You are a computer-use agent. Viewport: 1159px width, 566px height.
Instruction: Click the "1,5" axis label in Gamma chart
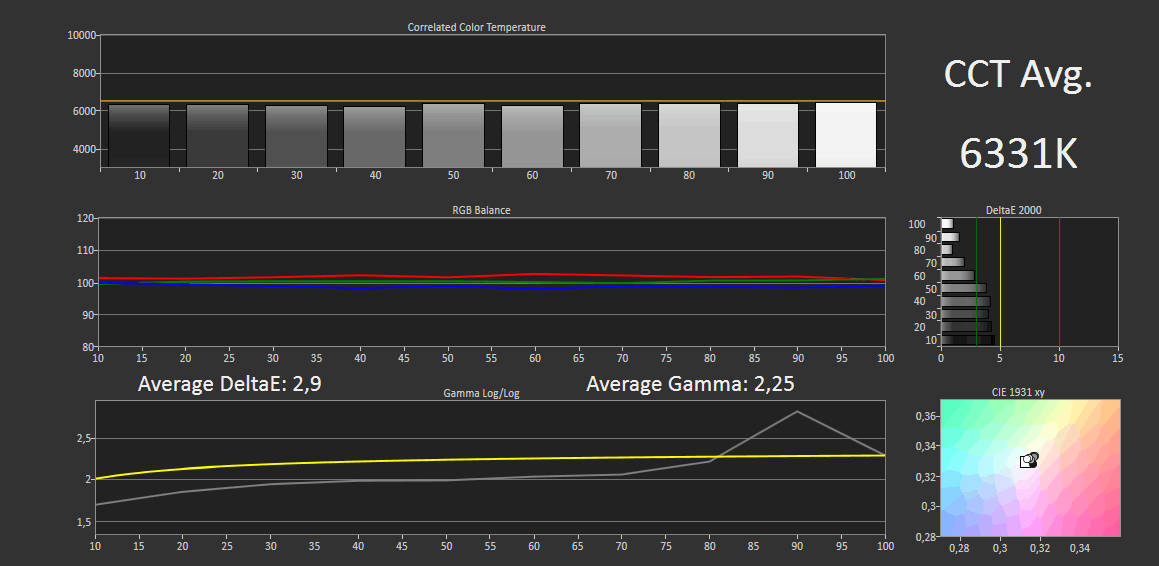(x=83, y=523)
